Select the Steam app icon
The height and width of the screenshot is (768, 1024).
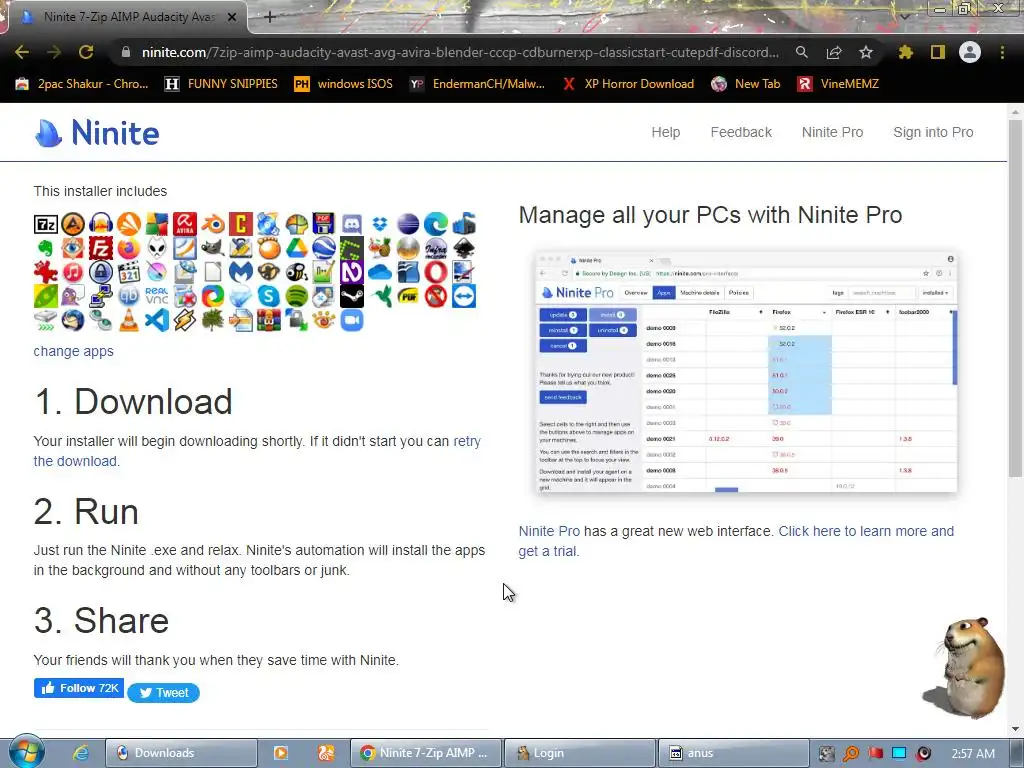click(352, 296)
